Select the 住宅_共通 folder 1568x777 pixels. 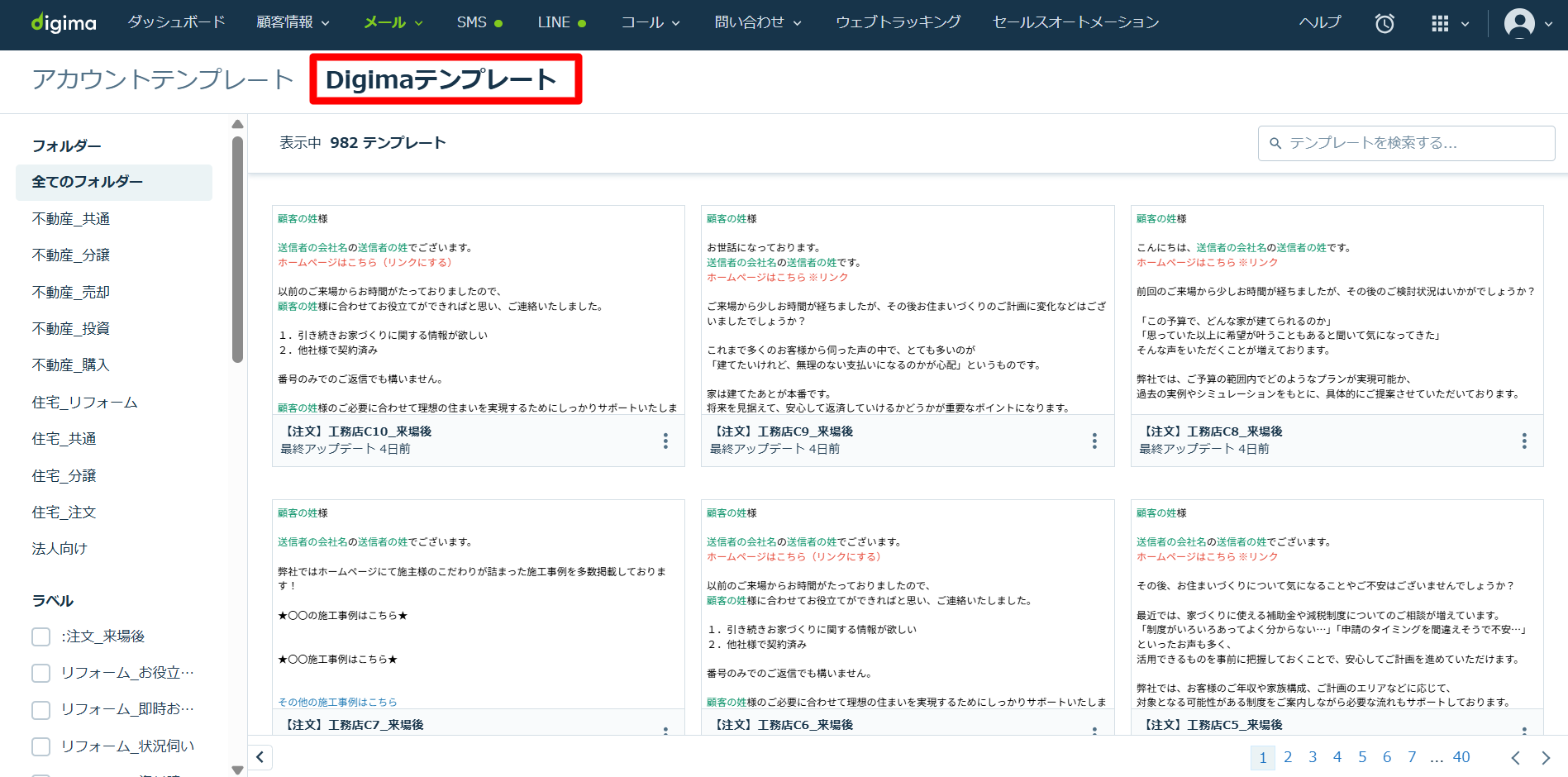[64, 439]
